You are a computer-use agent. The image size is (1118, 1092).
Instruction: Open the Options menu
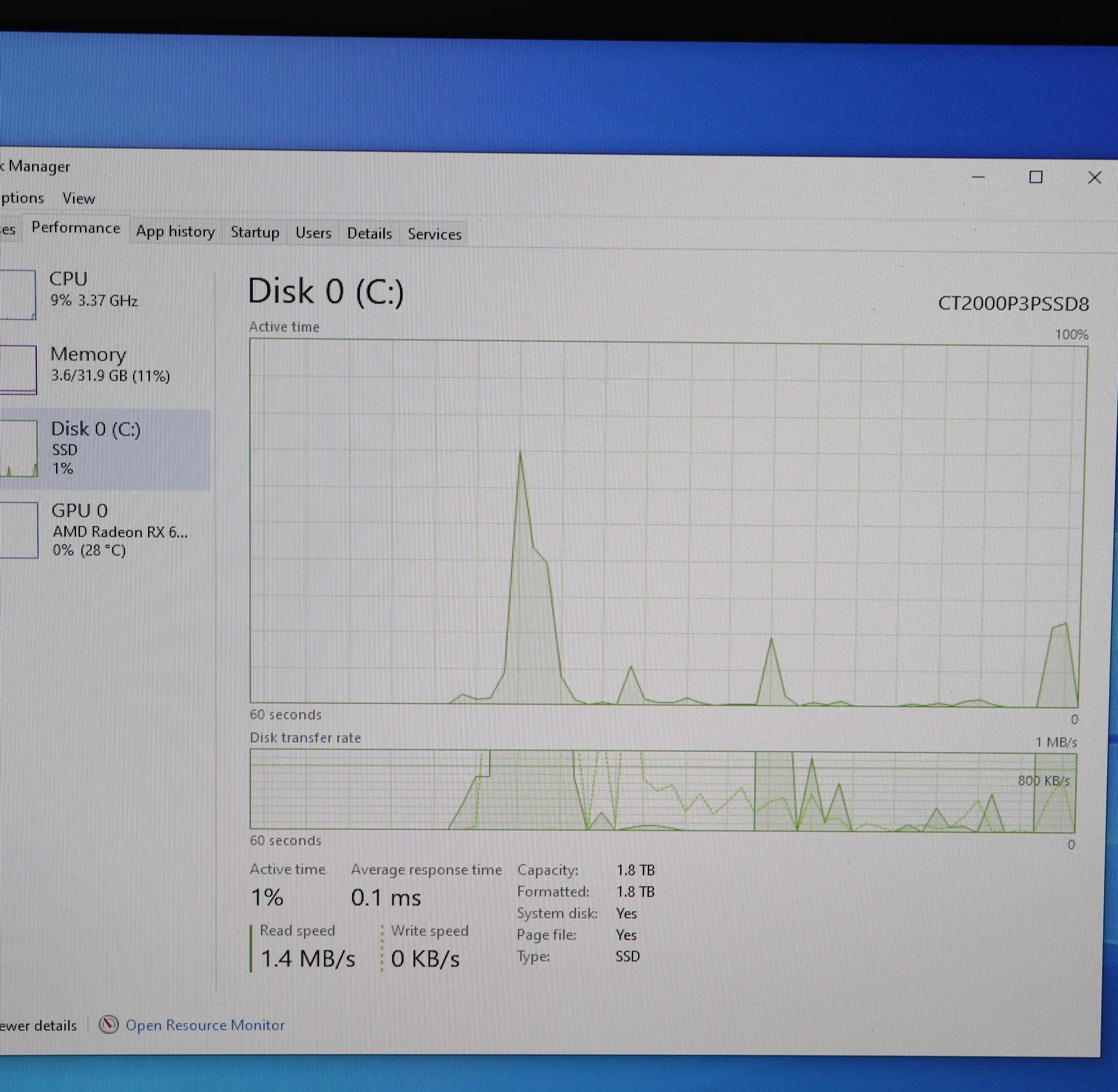pos(22,198)
